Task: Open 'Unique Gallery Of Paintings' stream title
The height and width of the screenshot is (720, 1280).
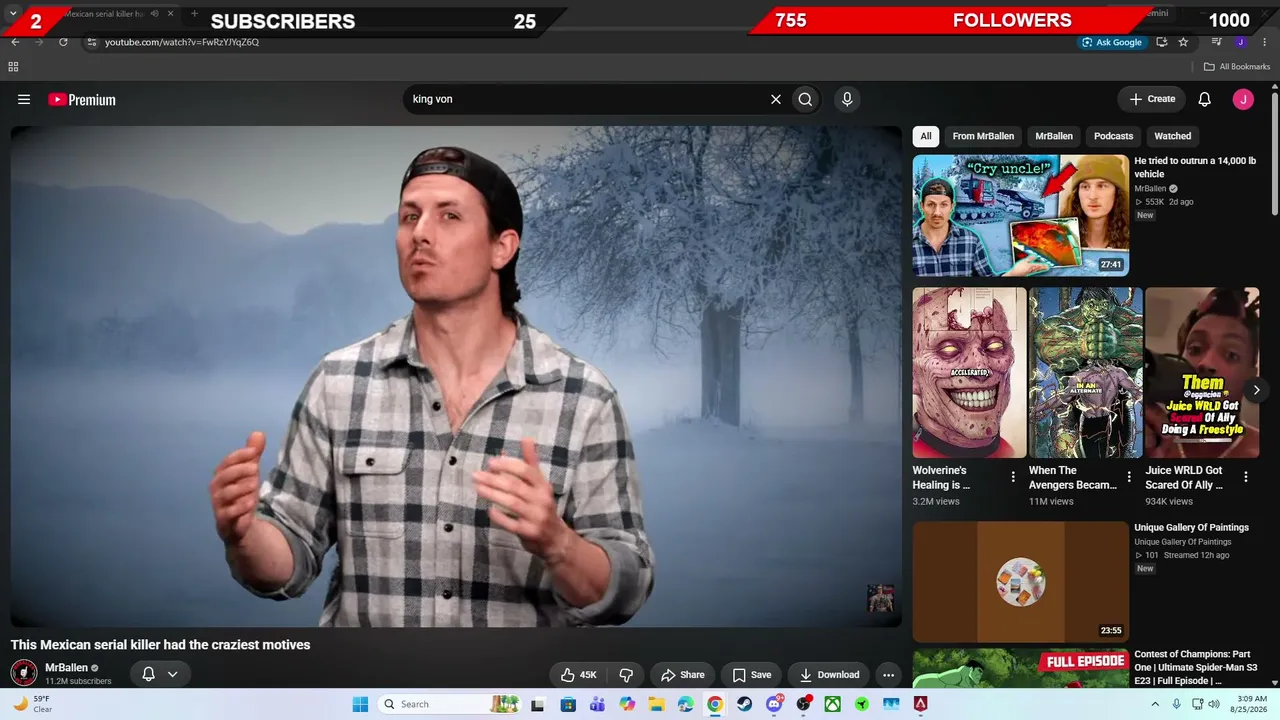Action: point(1191,527)
